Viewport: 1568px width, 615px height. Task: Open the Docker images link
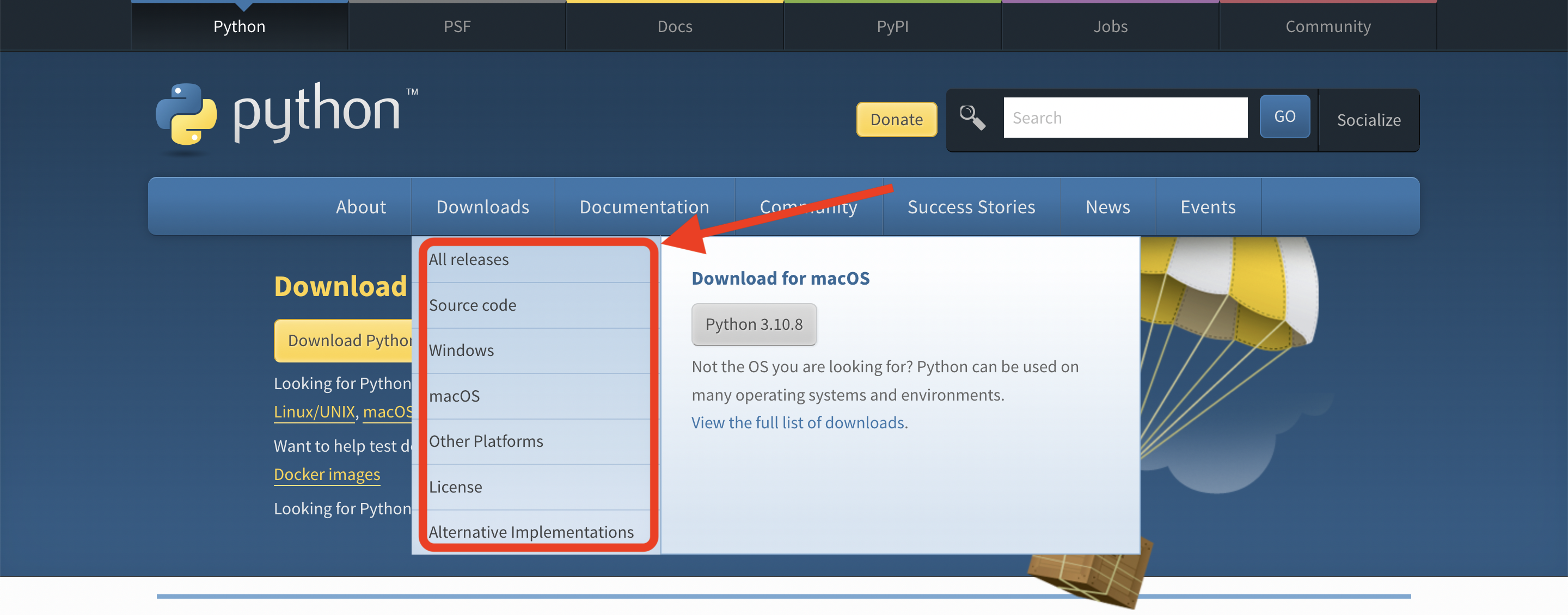pyautogui.click(x=327, y=475)
